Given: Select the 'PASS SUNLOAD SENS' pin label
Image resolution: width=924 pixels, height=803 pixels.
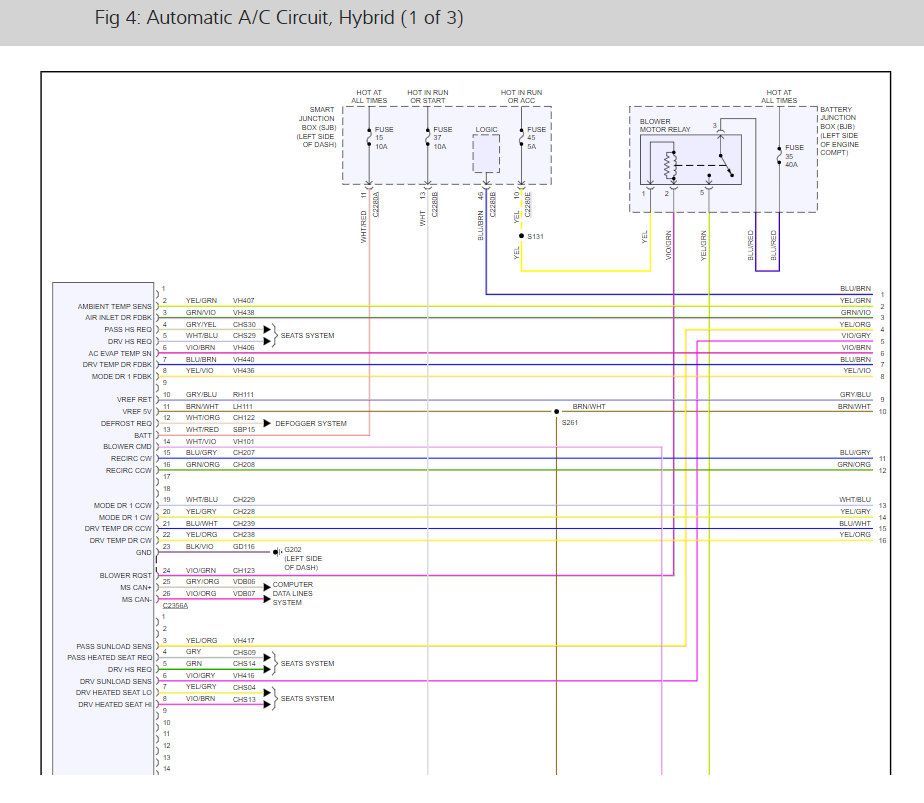Looking at the screenshot, I should (114, 646).
